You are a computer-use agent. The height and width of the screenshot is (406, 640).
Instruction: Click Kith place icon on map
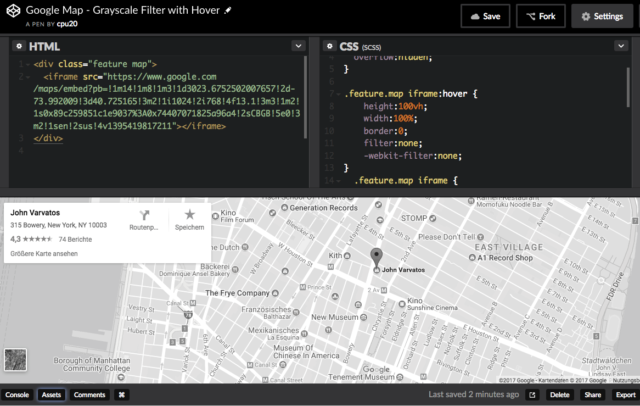(347, 256)
